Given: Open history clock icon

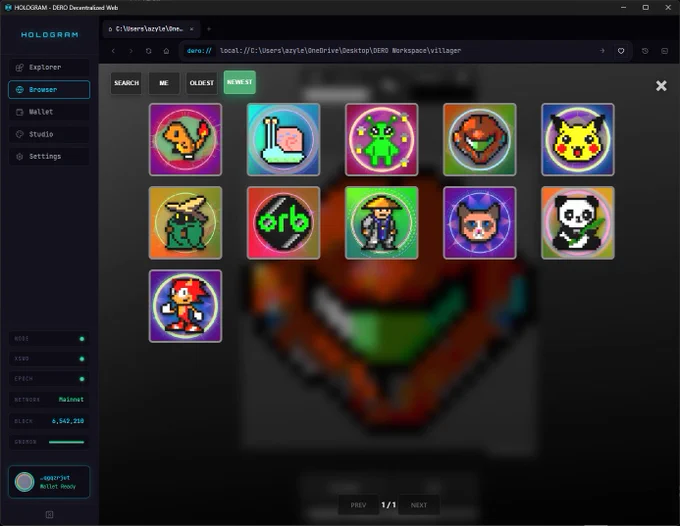Looking at the screenshot, I should pyautogui.click(x=645, y=51).
